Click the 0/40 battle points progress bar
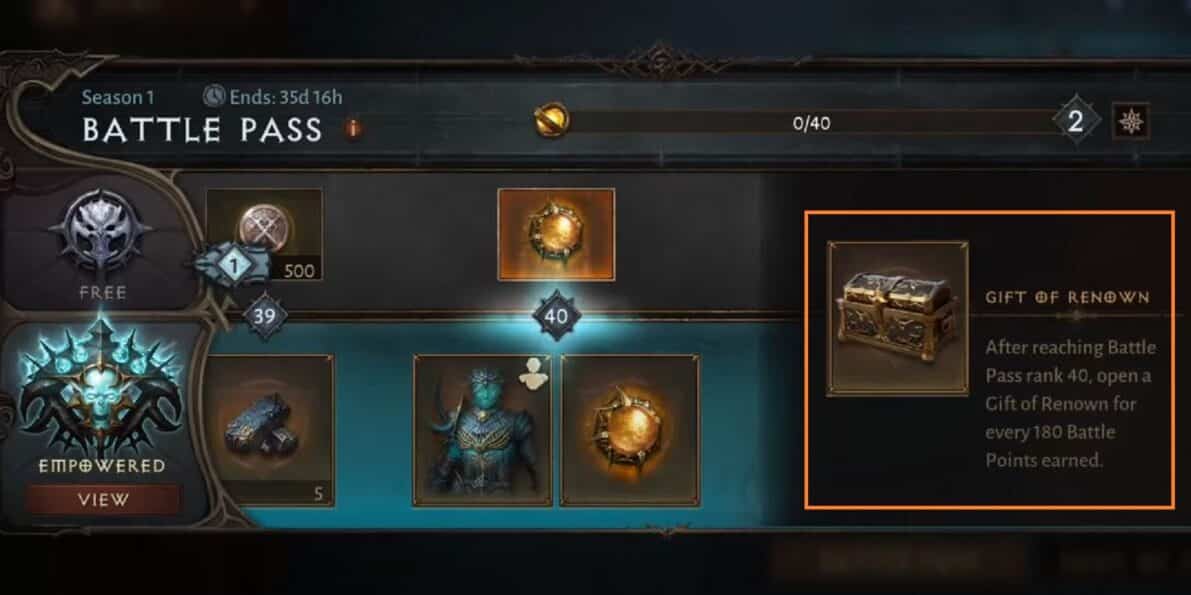The image size is (1191, 595). pos(811,122)
